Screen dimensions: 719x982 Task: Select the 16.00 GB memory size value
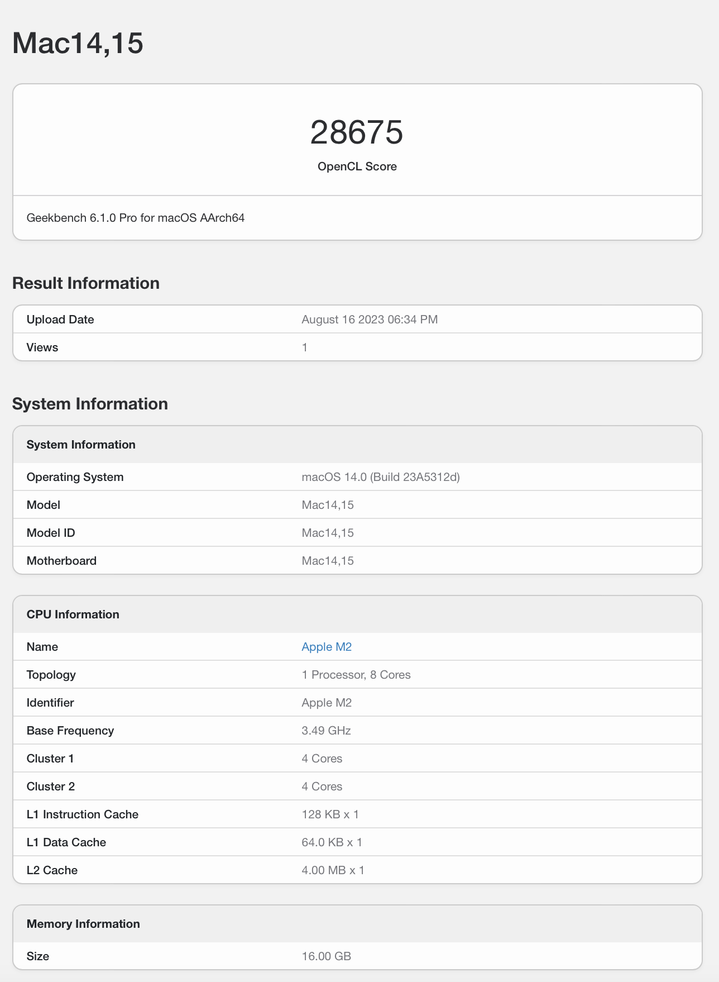(326, 956)
